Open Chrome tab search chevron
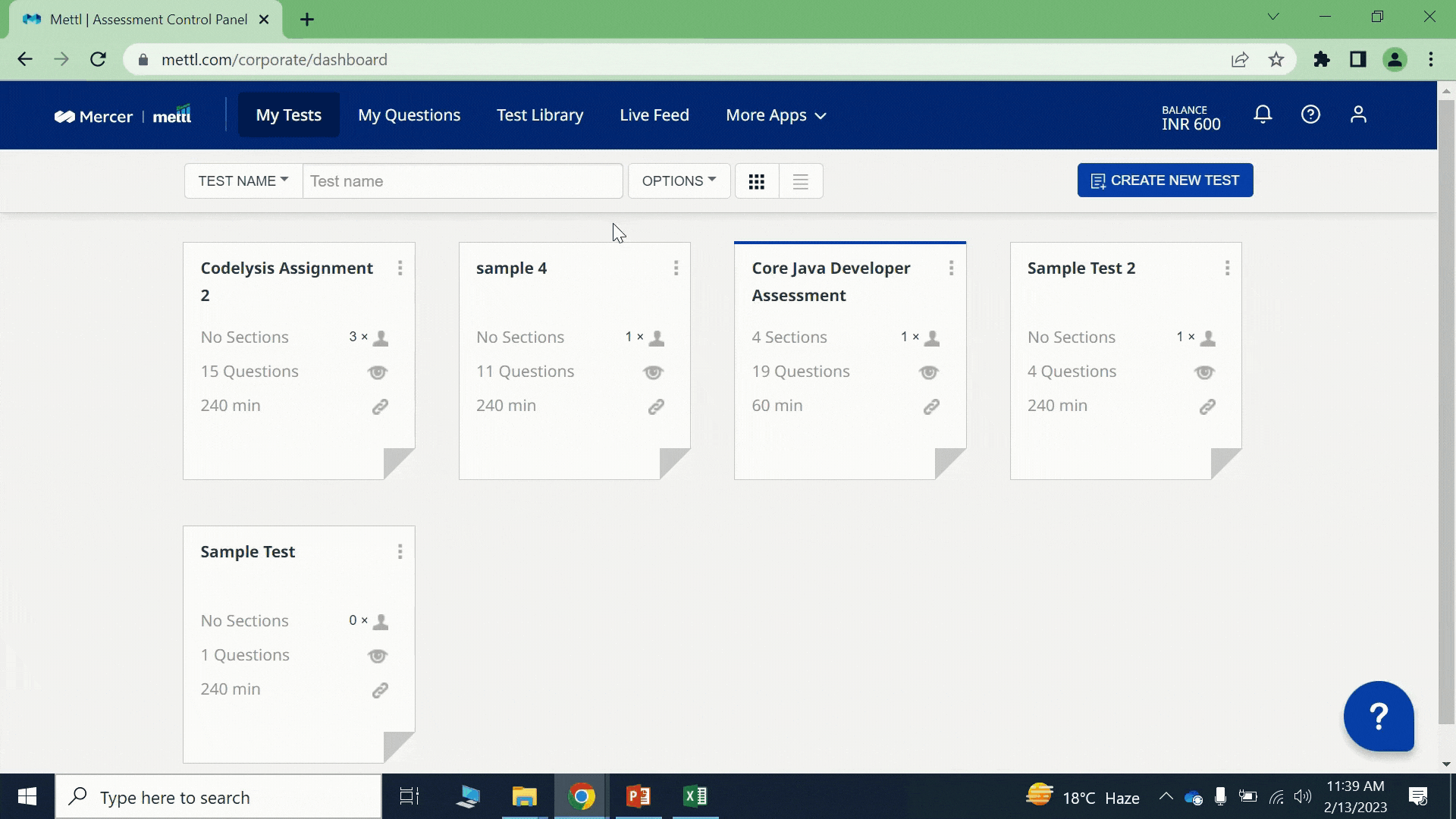 click(1273, 17)
